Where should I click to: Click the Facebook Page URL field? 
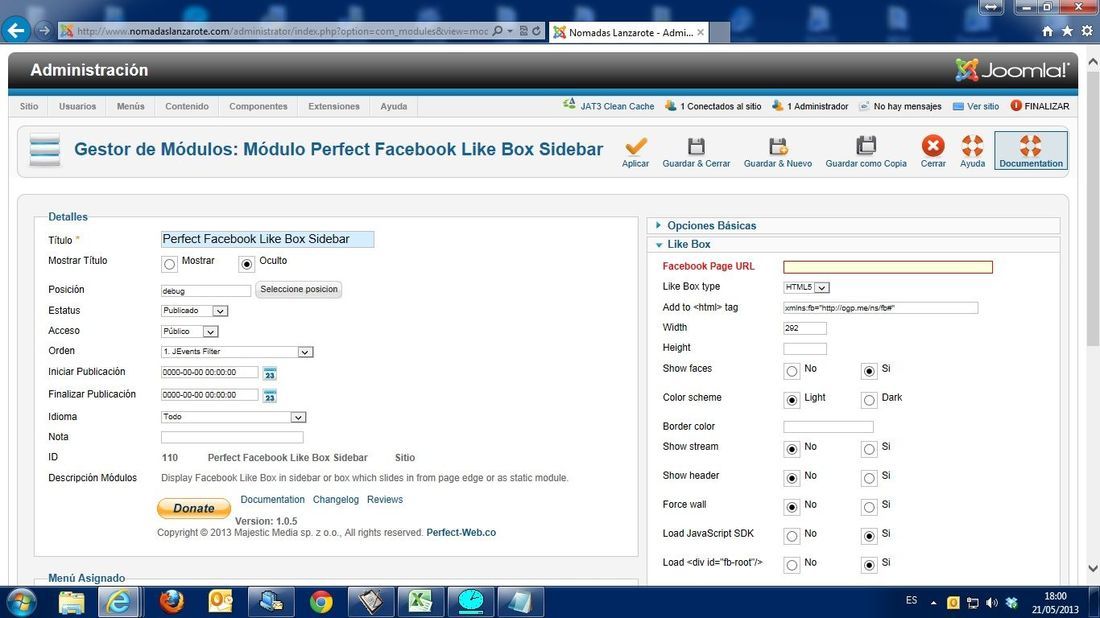[888, 267]
